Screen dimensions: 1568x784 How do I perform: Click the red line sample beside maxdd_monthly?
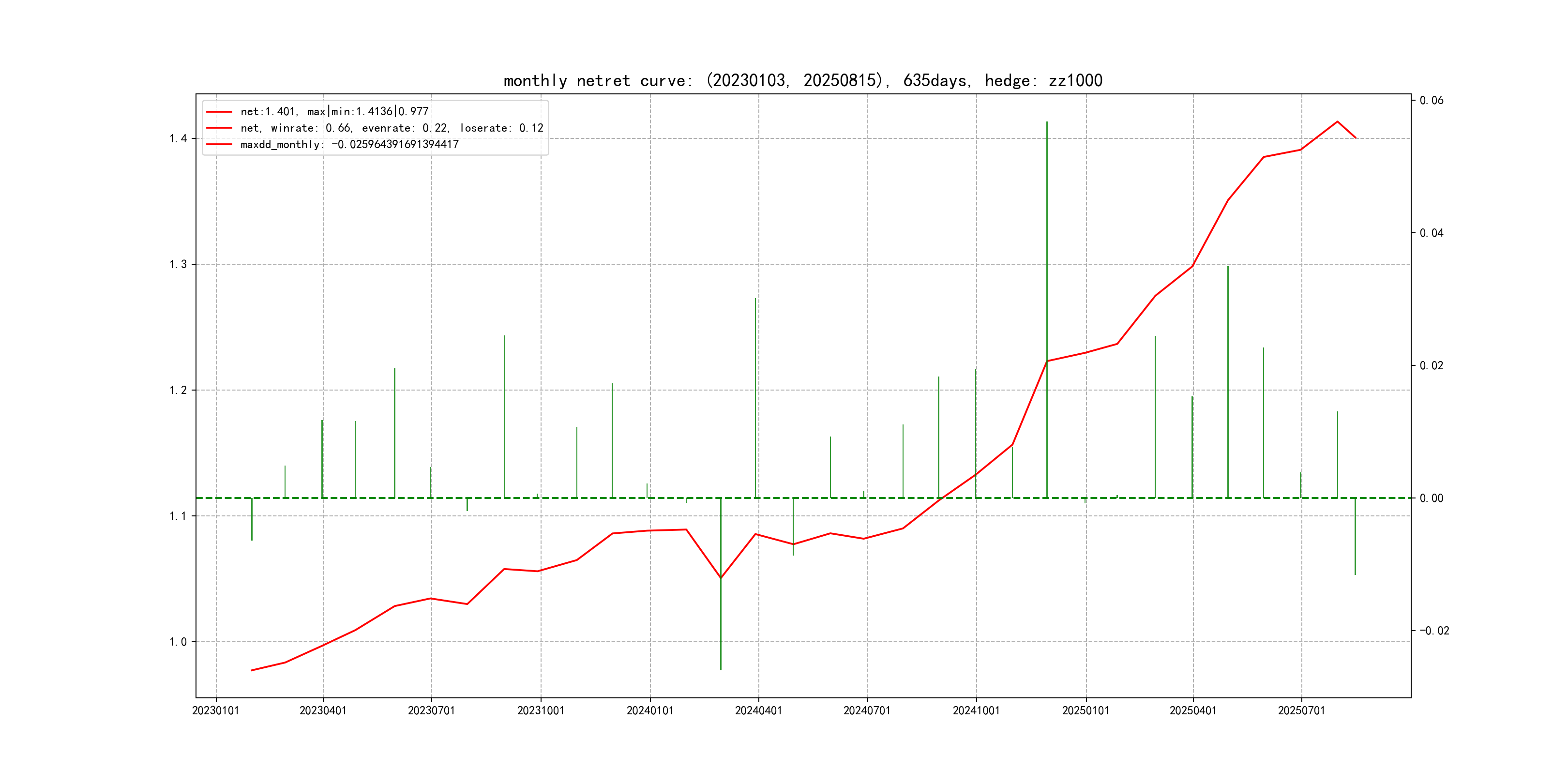click(x=219, y=144)
